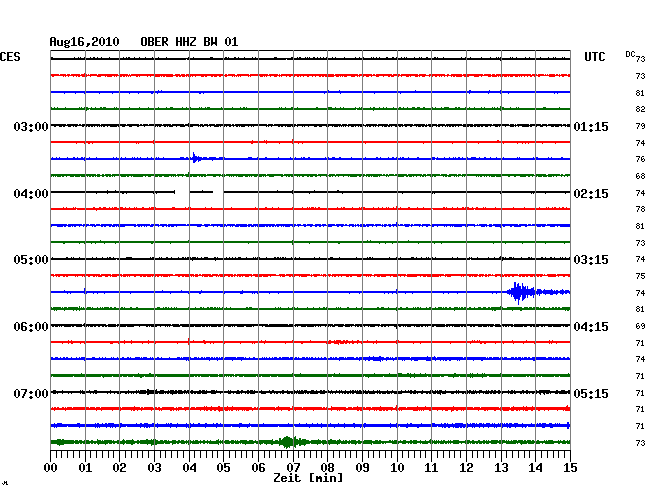Select minute tick label 09

362,468
